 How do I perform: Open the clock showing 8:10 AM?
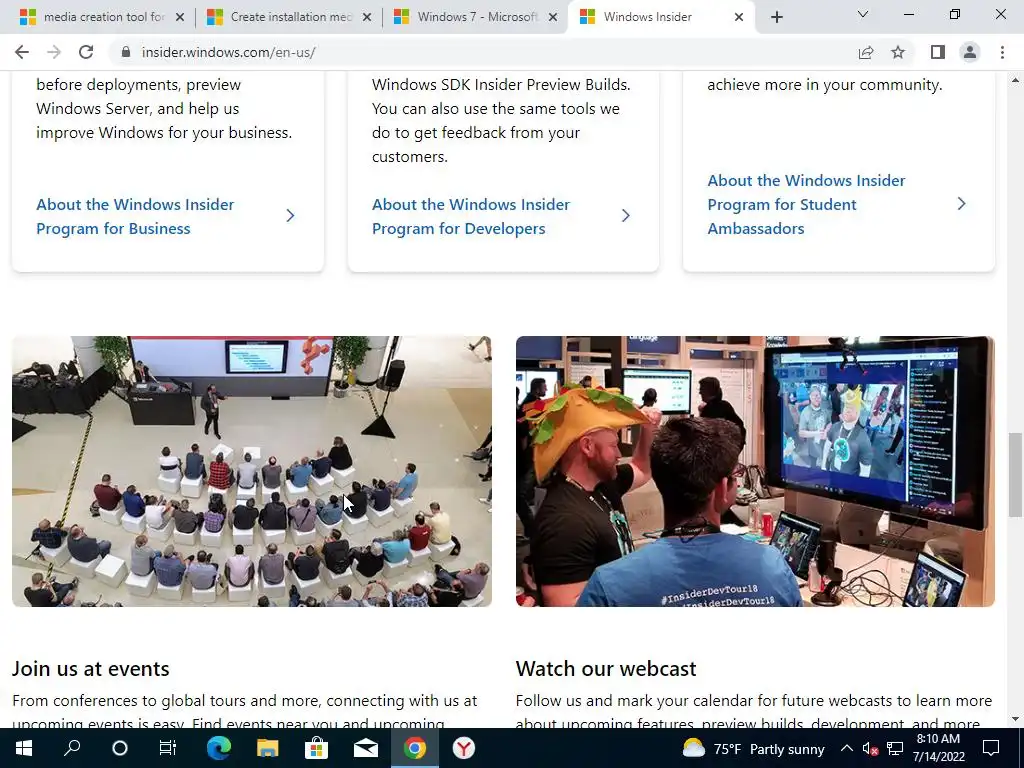[x=938, y=748]
